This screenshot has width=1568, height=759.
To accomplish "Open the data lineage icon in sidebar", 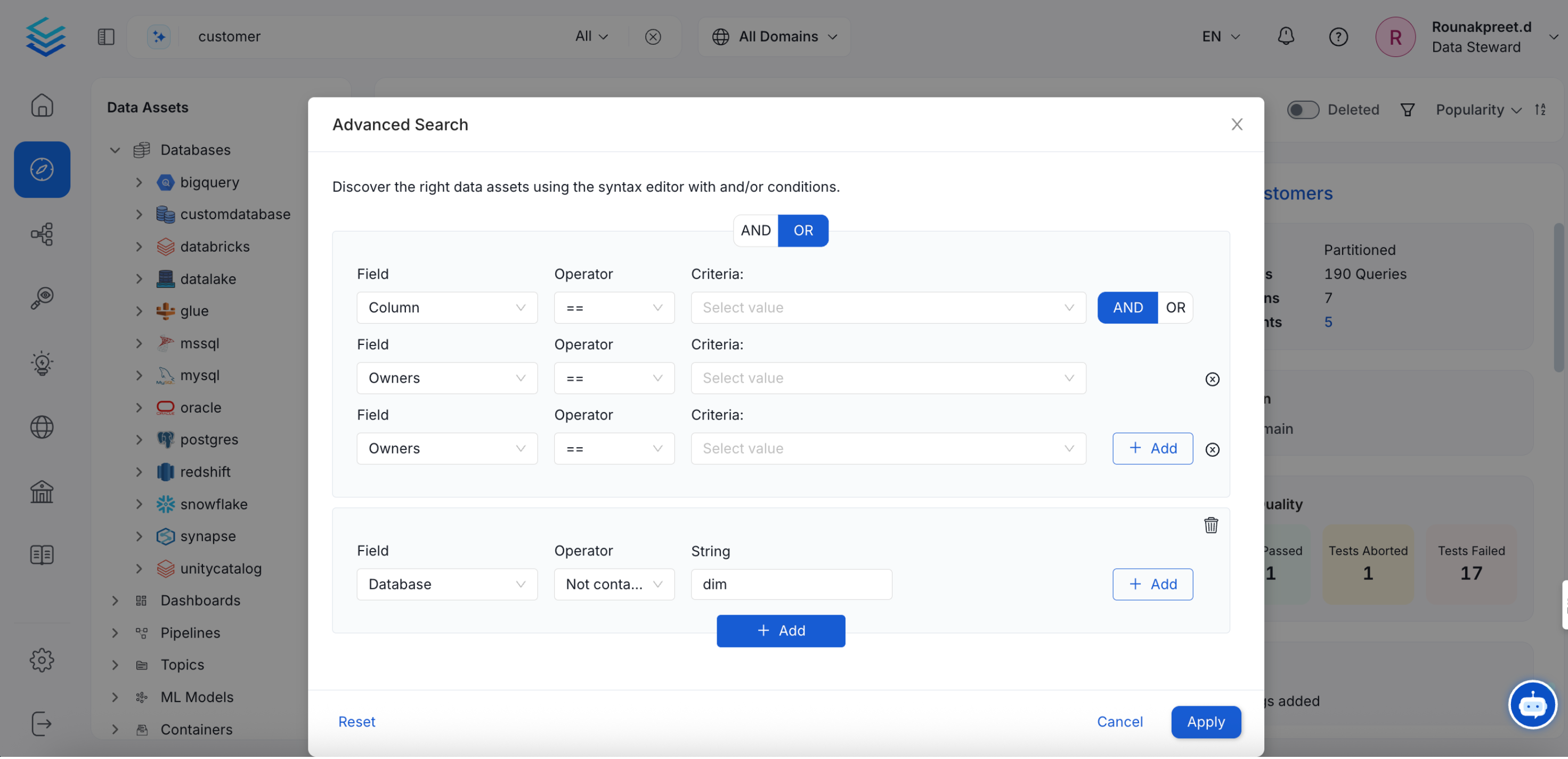I will point(42,234).
